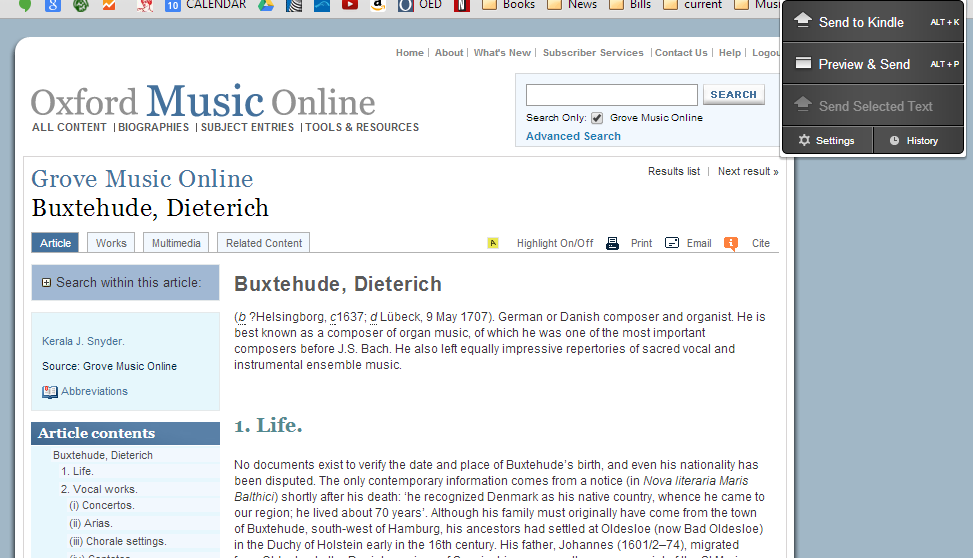Select 'Buxtehude, Dieterich' in Article contents
Screen dimensions: 973x558
pyautogui.click(x=103, y=455)
